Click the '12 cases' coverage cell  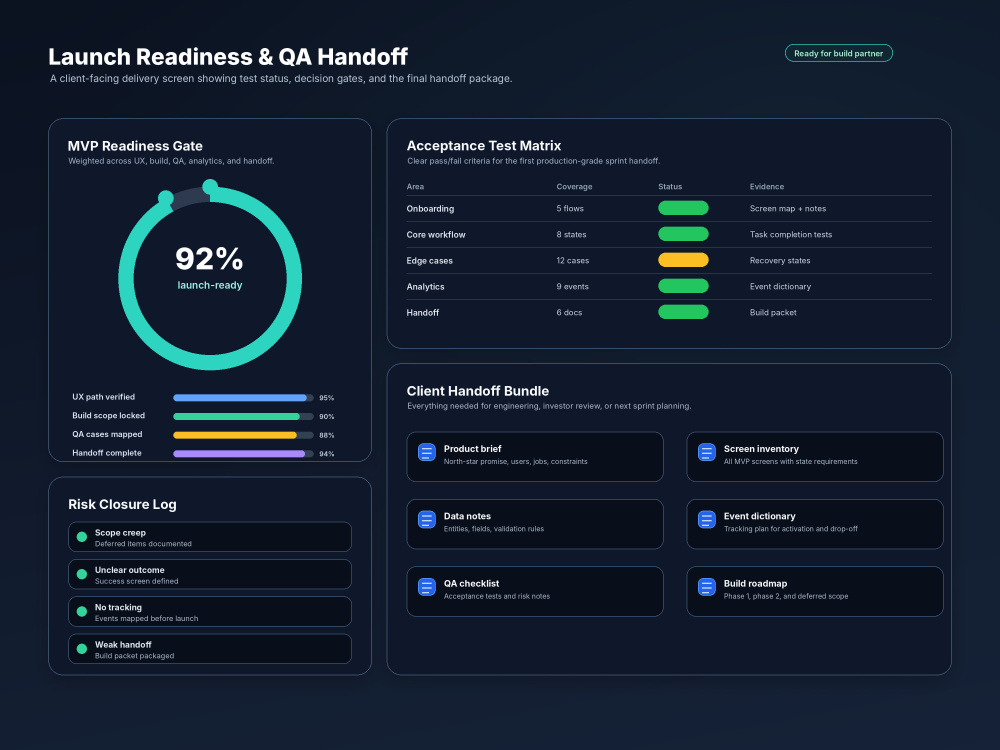tap(572, 261)
